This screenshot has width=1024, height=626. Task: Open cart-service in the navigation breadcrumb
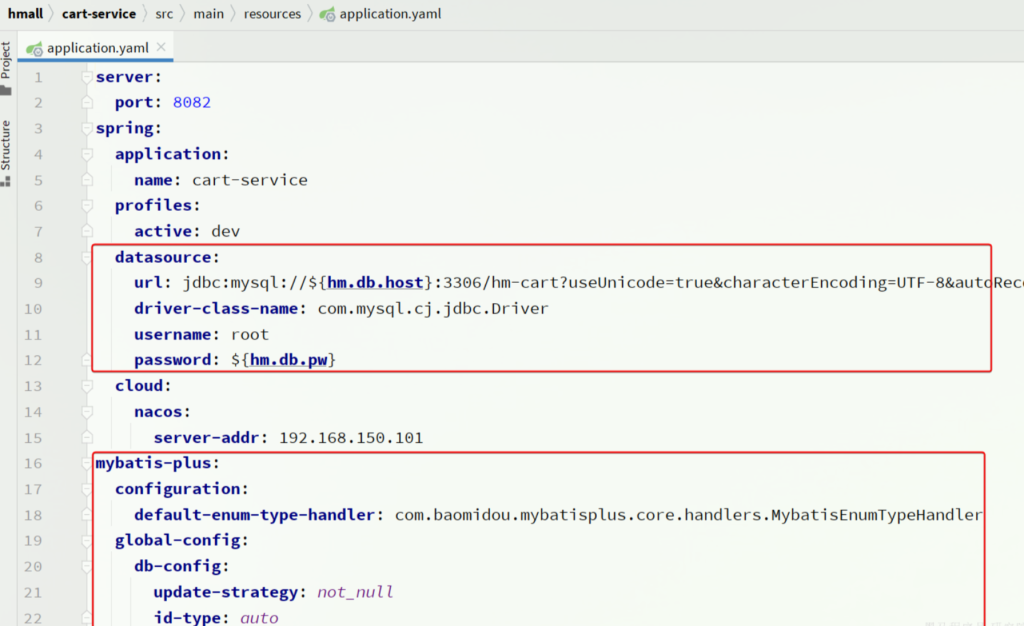click(x=99, y=14)
